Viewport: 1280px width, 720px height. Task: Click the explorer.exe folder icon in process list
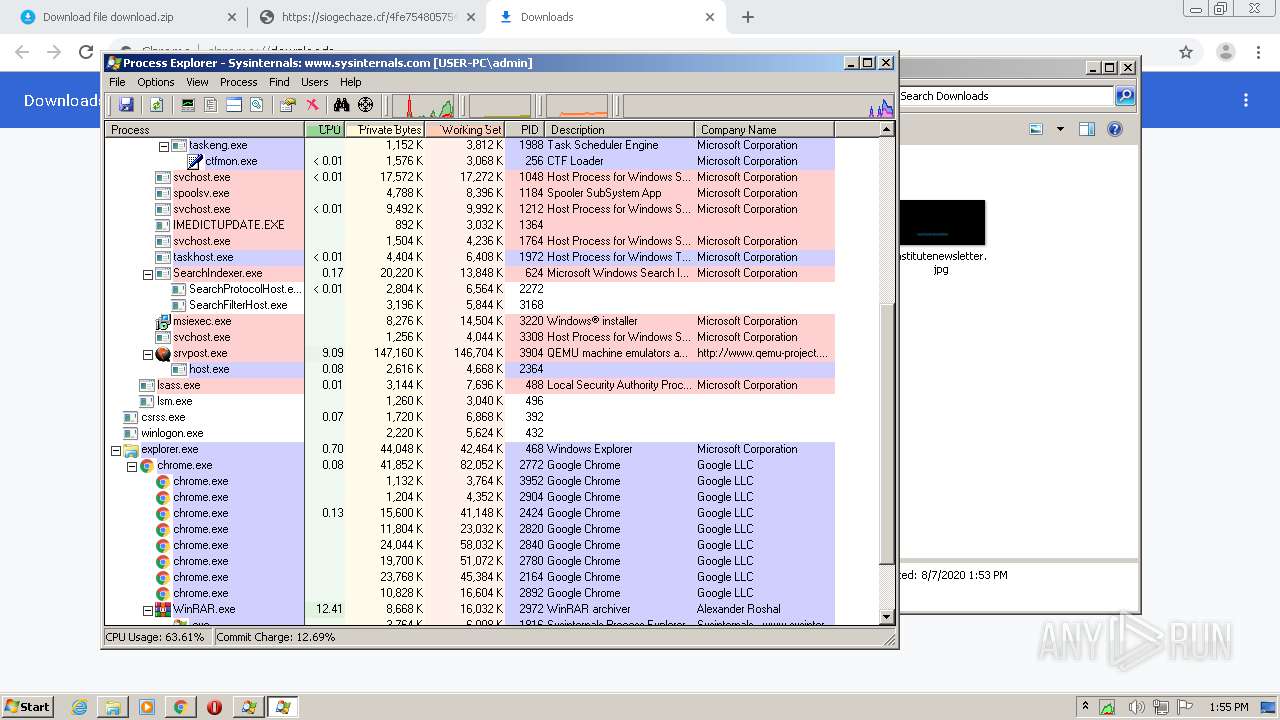tap(131, 449)
